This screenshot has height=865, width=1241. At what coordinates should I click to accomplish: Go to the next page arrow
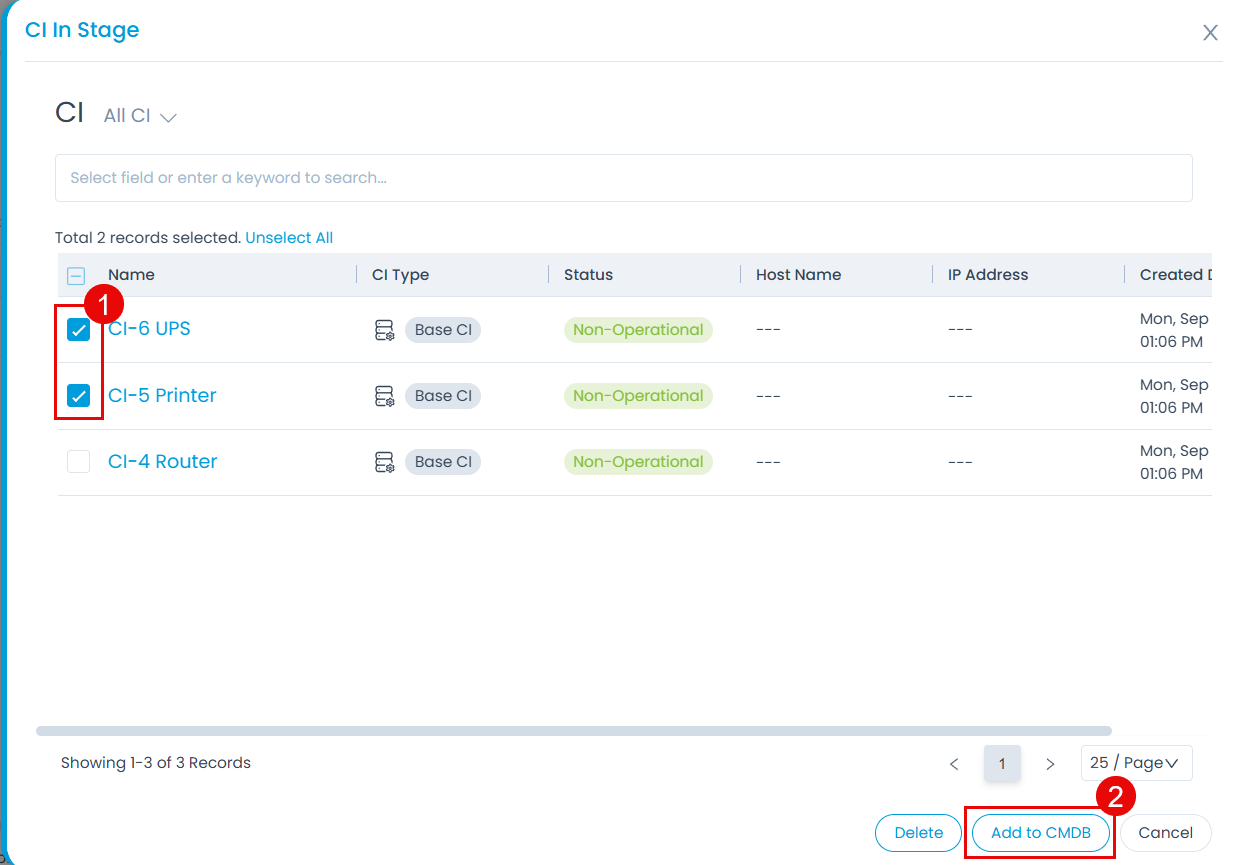click(1050, 764)
